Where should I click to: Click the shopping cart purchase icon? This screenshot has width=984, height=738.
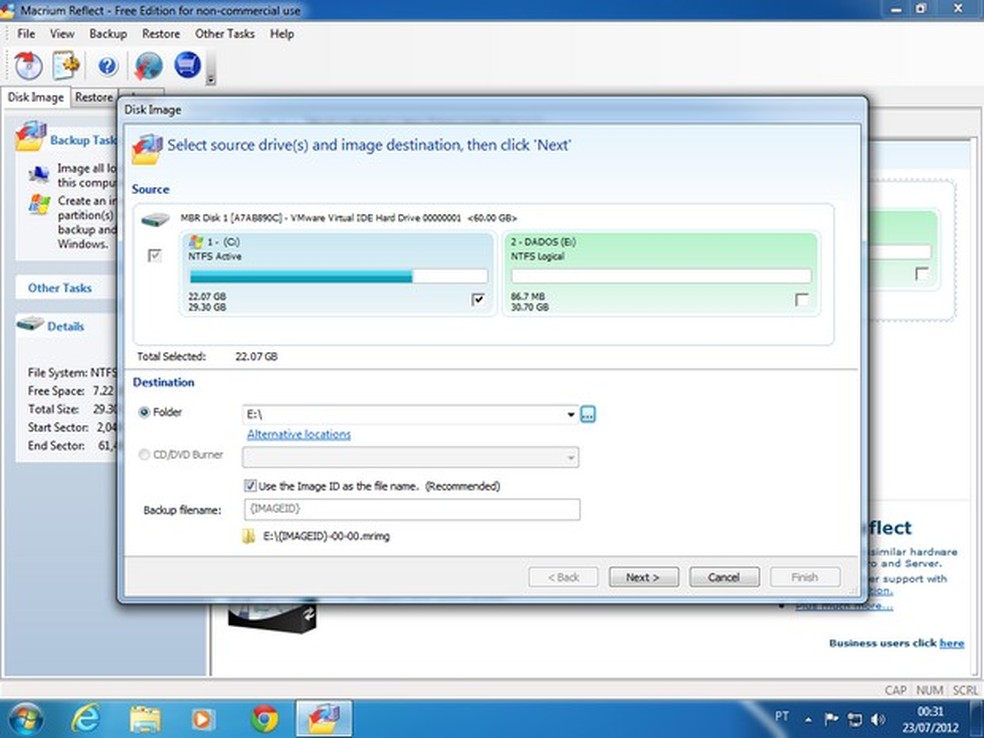[187, 66]
